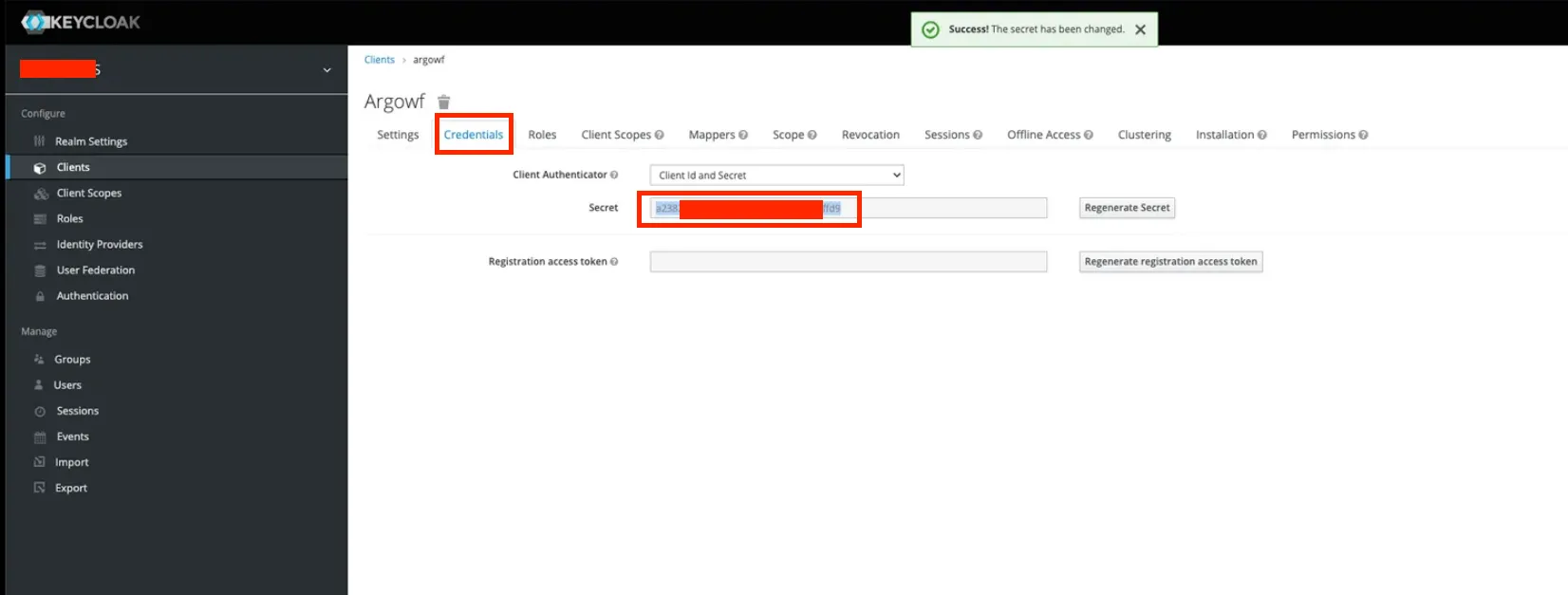1568x595 pixels.
Task: Click the Clients cube icon in sidebar
Action: click(x=40, y=168)
